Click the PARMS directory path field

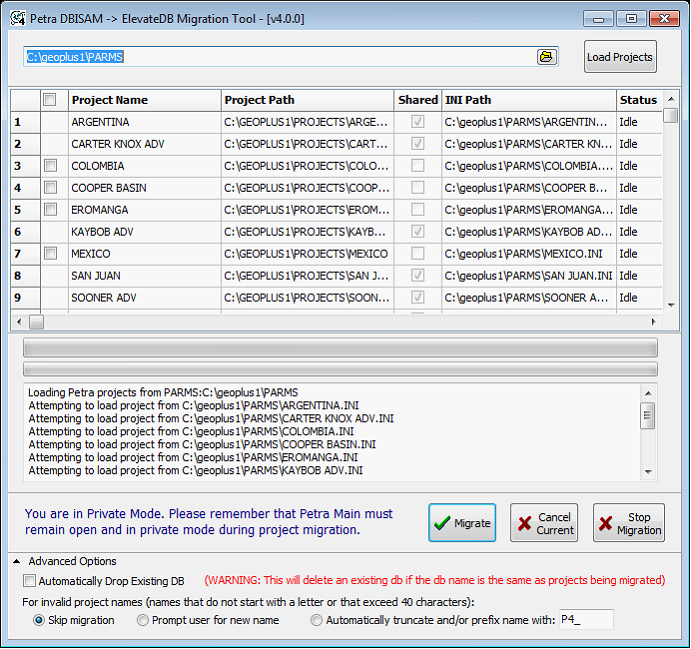tap(280, 57)
